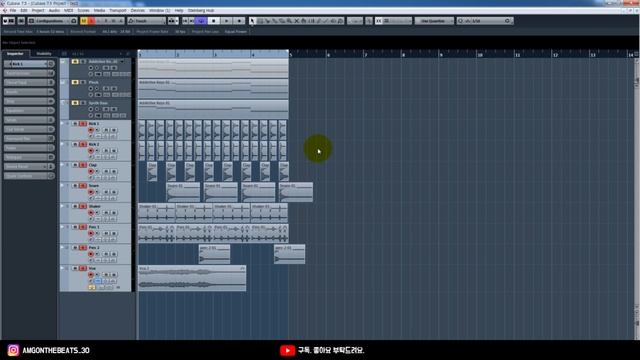Viewport: 640px width, 360px height.
Task: Expand the Strip inspector section
Action: (29, 101)
